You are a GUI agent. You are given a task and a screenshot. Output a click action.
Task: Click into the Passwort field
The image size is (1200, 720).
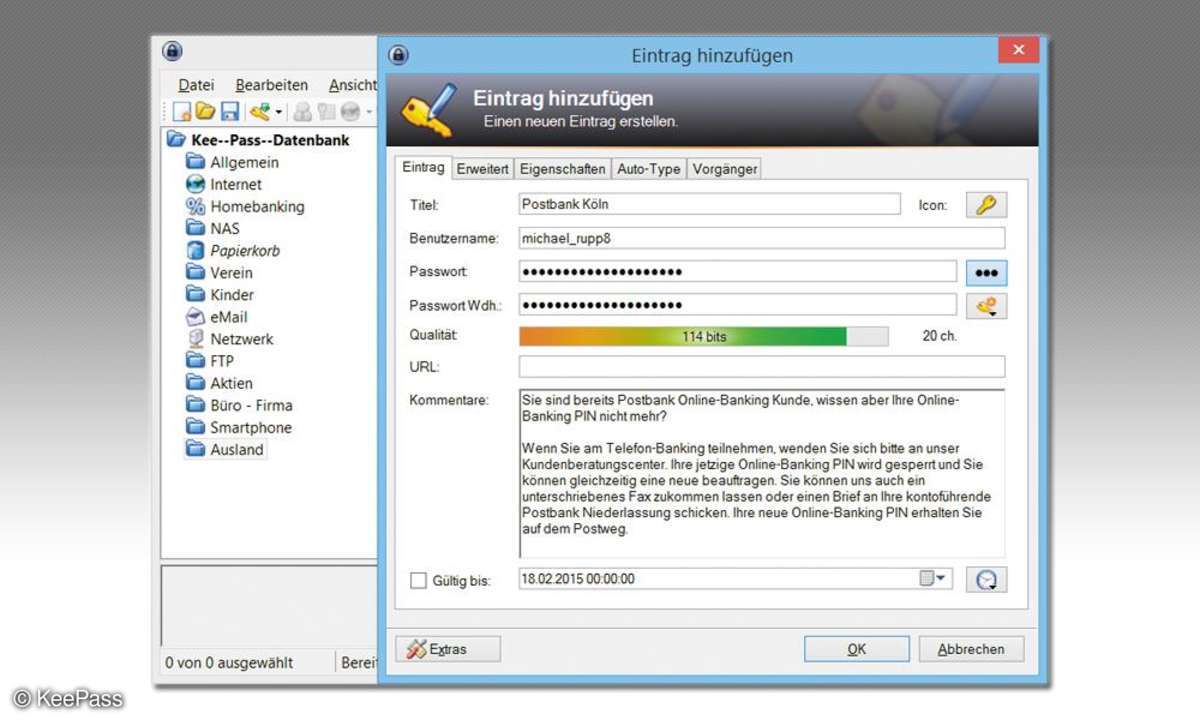(738, 272)
